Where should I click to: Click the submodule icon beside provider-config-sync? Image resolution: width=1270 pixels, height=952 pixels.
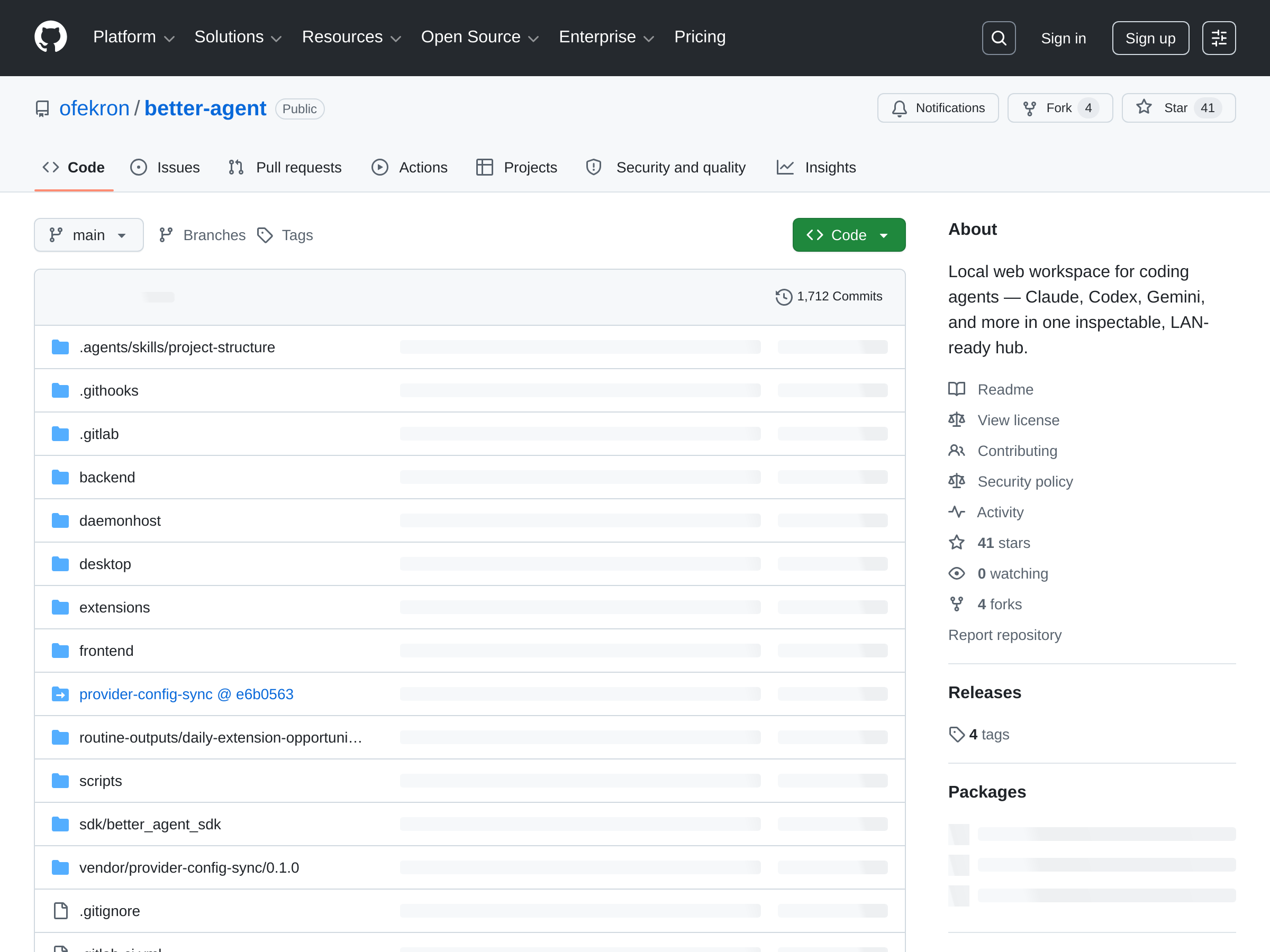(60, 694)
